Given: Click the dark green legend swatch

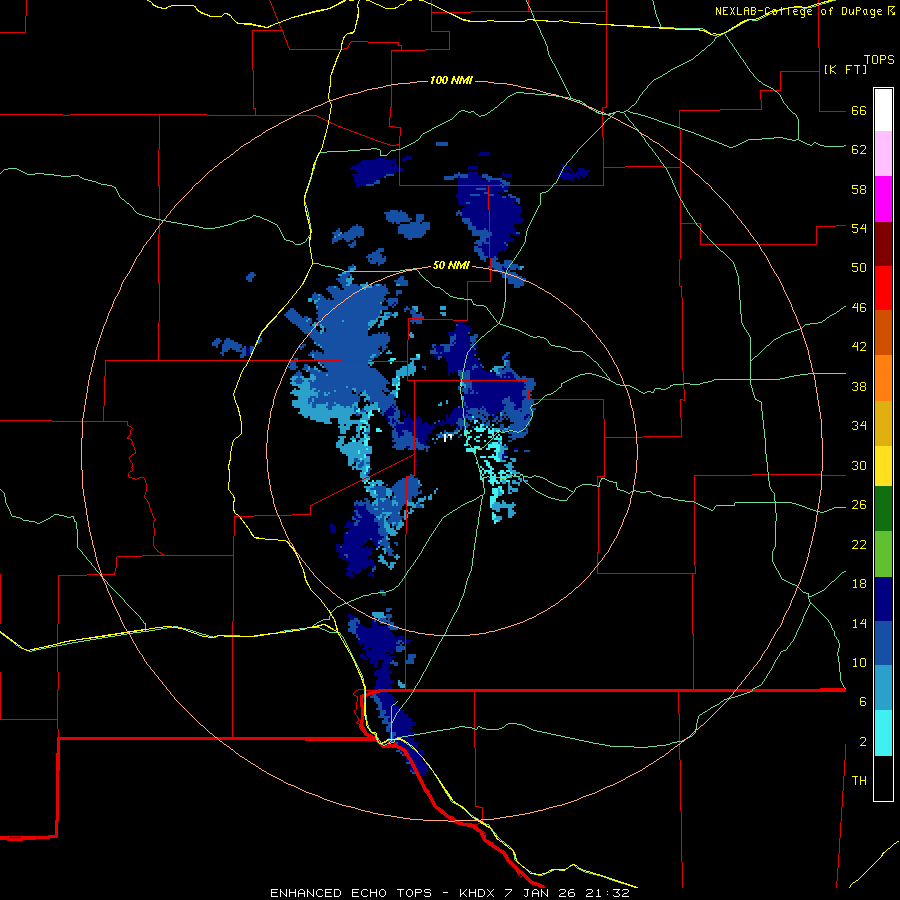Looking at the screenshot, I should 883,509.
